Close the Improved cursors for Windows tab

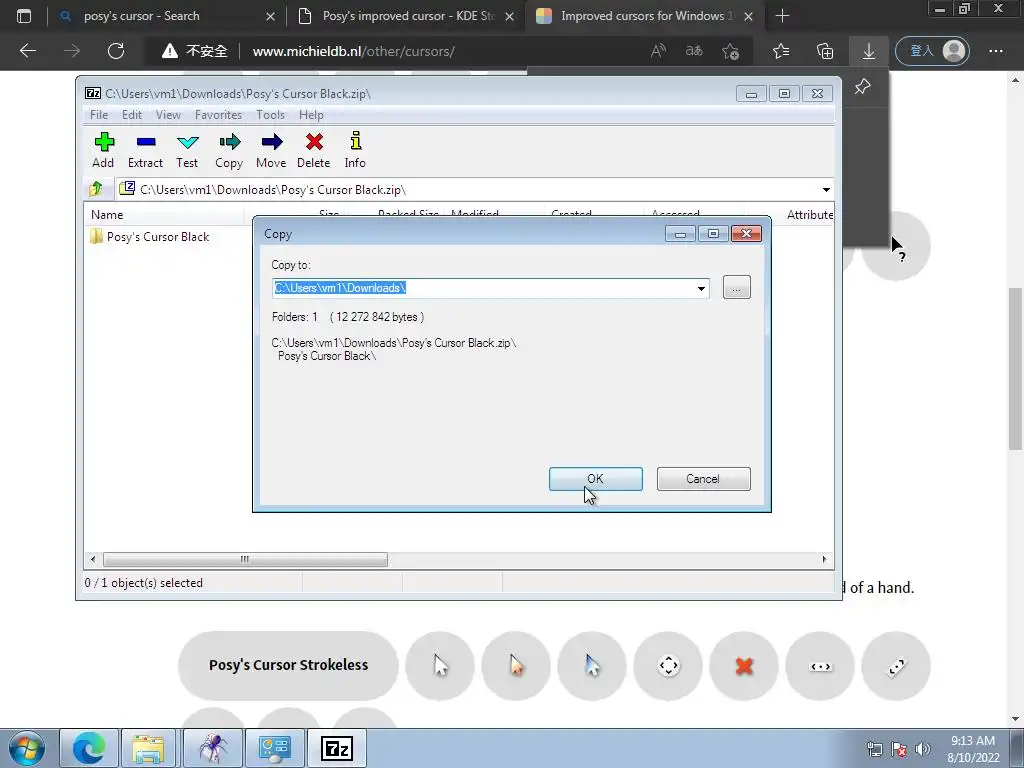point(748,16)
